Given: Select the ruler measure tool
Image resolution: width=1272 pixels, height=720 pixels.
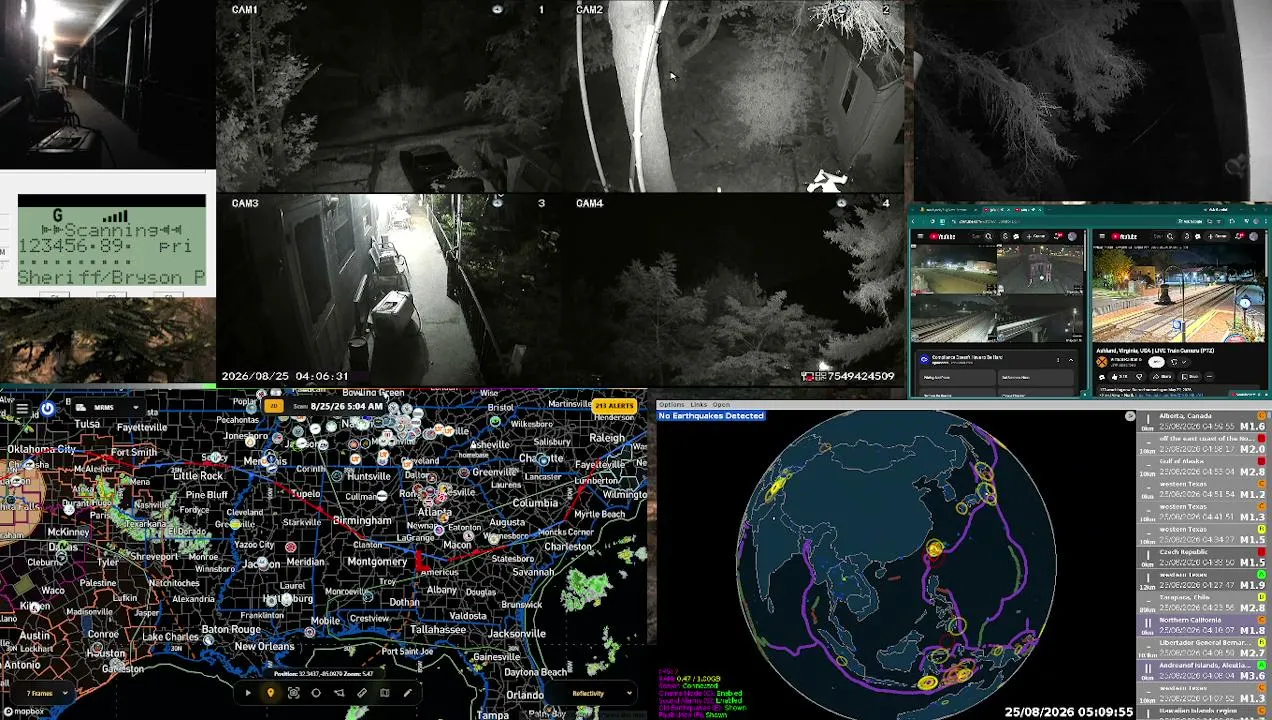Looking at the screenshot, I should [362, 692].
